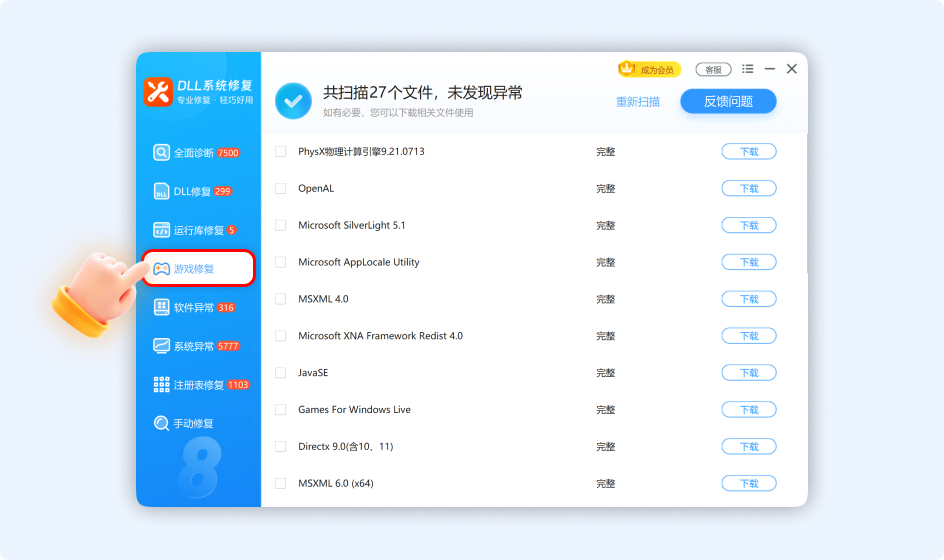The image size is (944, 560).
Task: Click the DLL系统修复 wrench logo icon
Action: (x=158, y=92)
